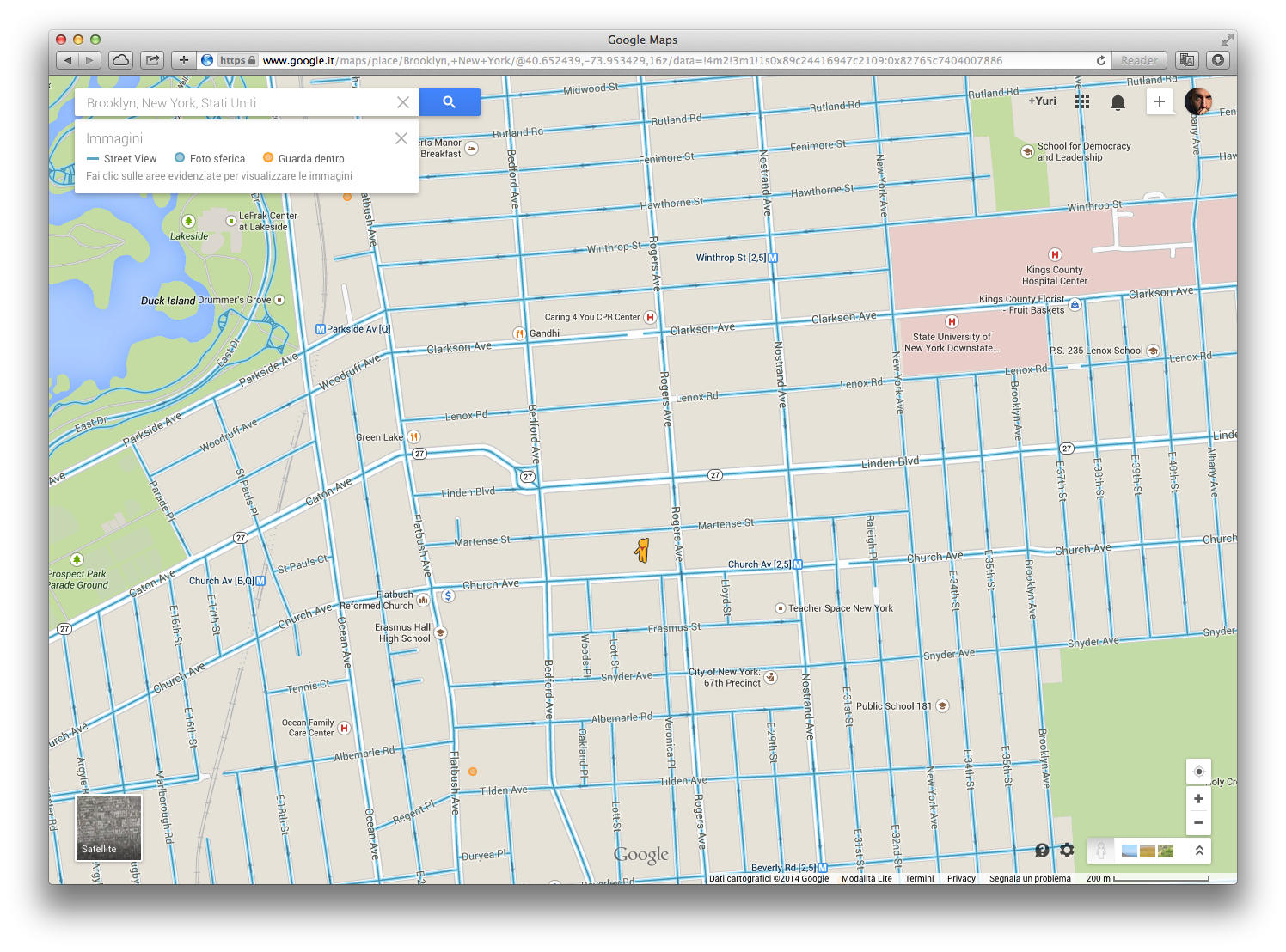Click the Prospect Park Parade Ground marker
Viewport: 1286px width, 952px height.
coord(77,559)
